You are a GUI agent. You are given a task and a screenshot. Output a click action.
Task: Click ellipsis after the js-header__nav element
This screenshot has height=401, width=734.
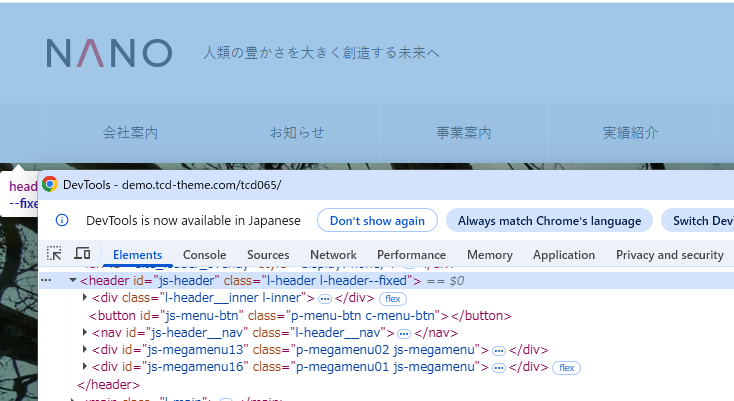click(404, 332)
